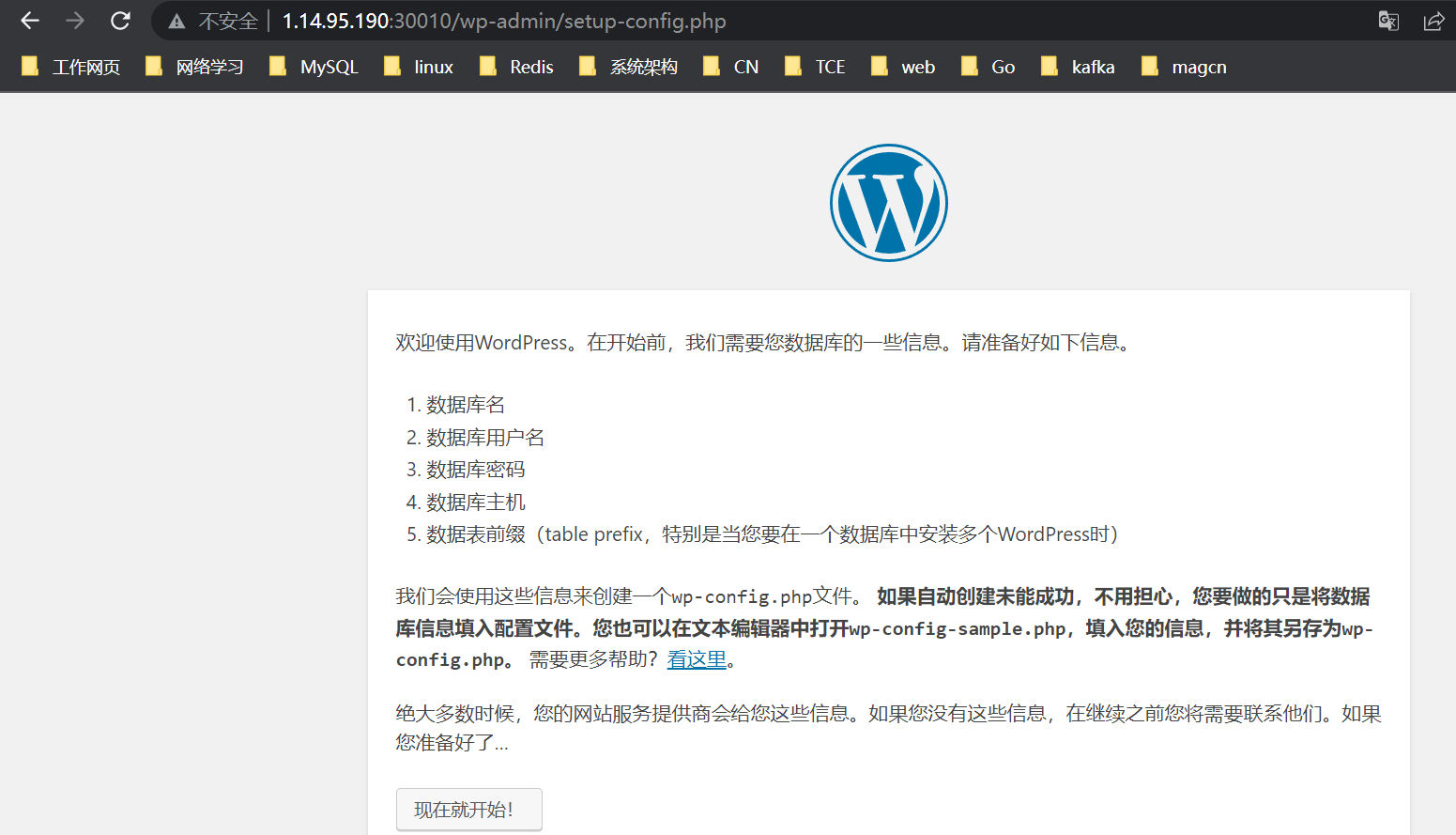The width and height of the screenshot is (1456, 835).
Task: Click the 数据库用户名 list item
Action: point(485,438)
